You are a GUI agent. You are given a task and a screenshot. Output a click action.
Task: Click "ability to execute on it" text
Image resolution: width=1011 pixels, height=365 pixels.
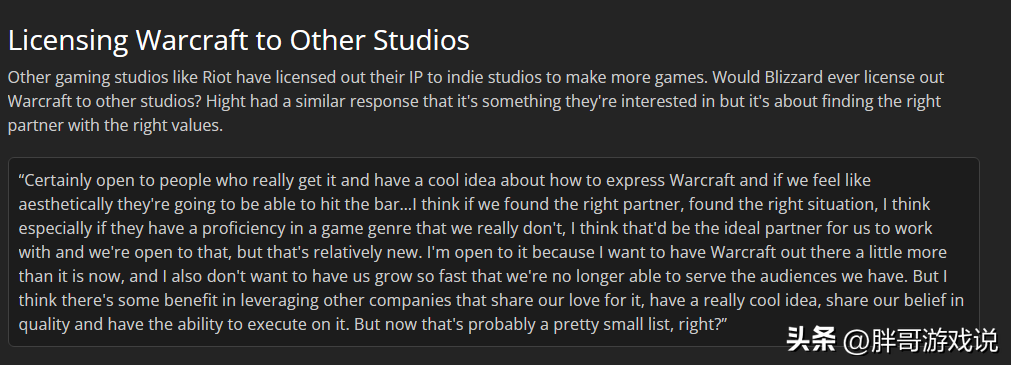coord(250,324)
